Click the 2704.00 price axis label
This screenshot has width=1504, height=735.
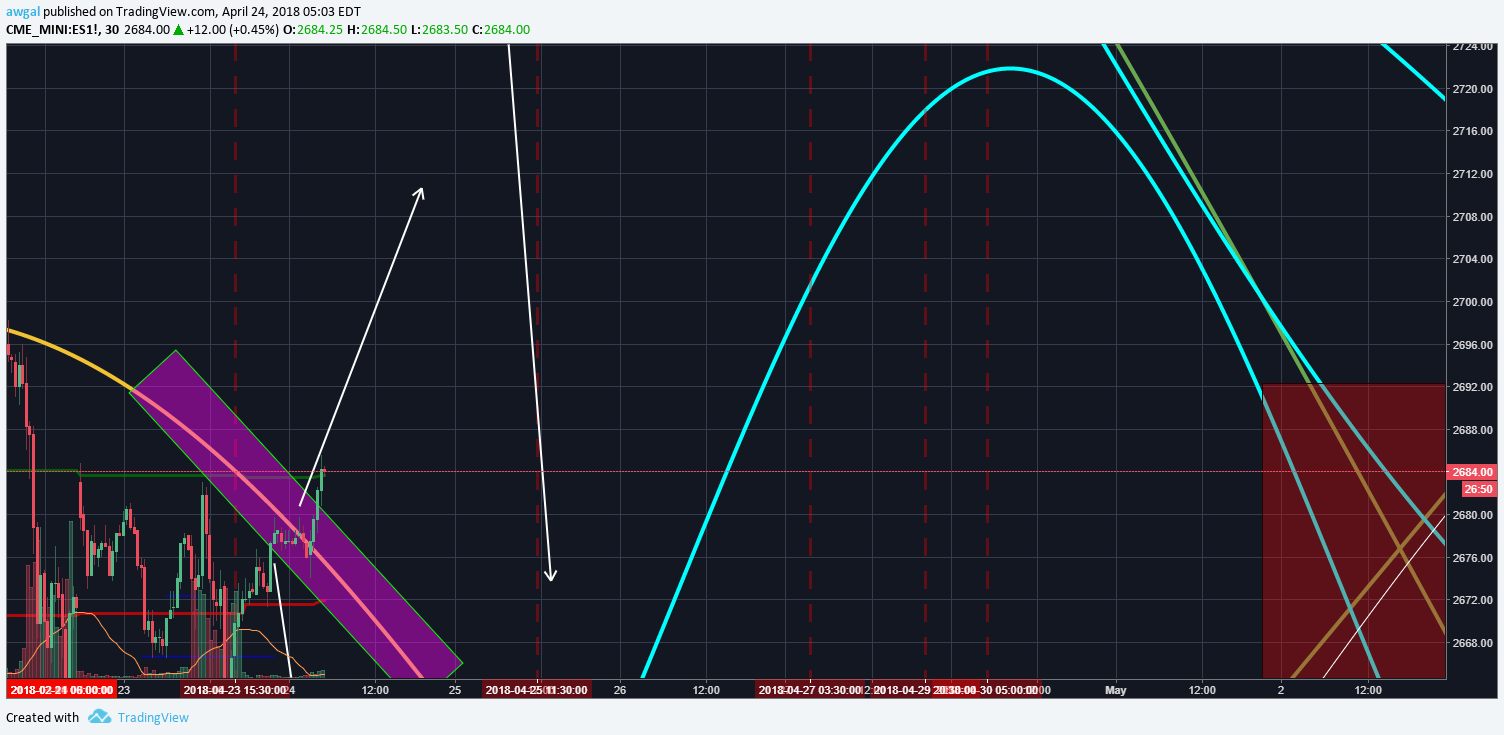click(1475, 259)
